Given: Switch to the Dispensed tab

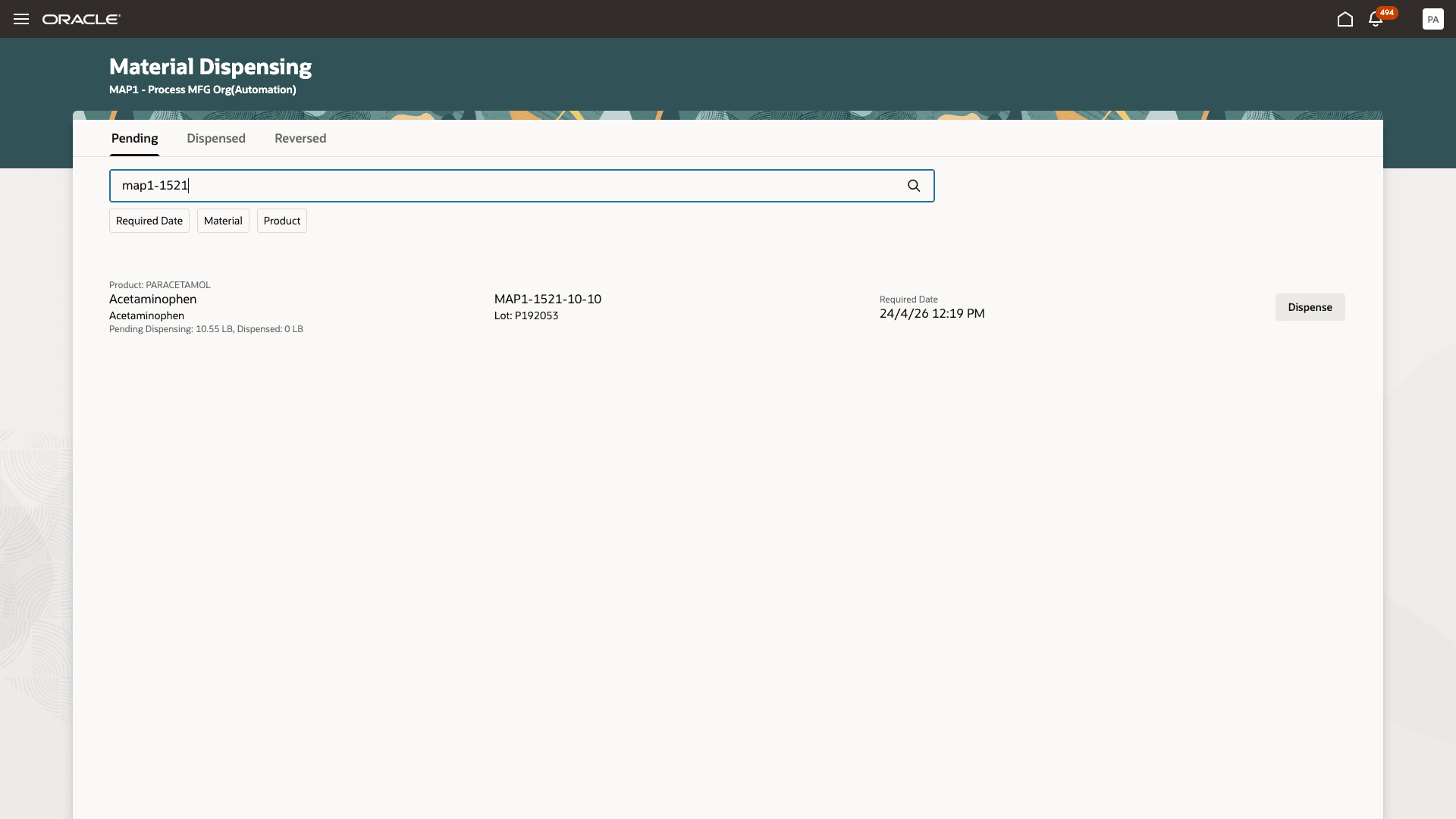Looking at the screenshot, I should (216, 138).
